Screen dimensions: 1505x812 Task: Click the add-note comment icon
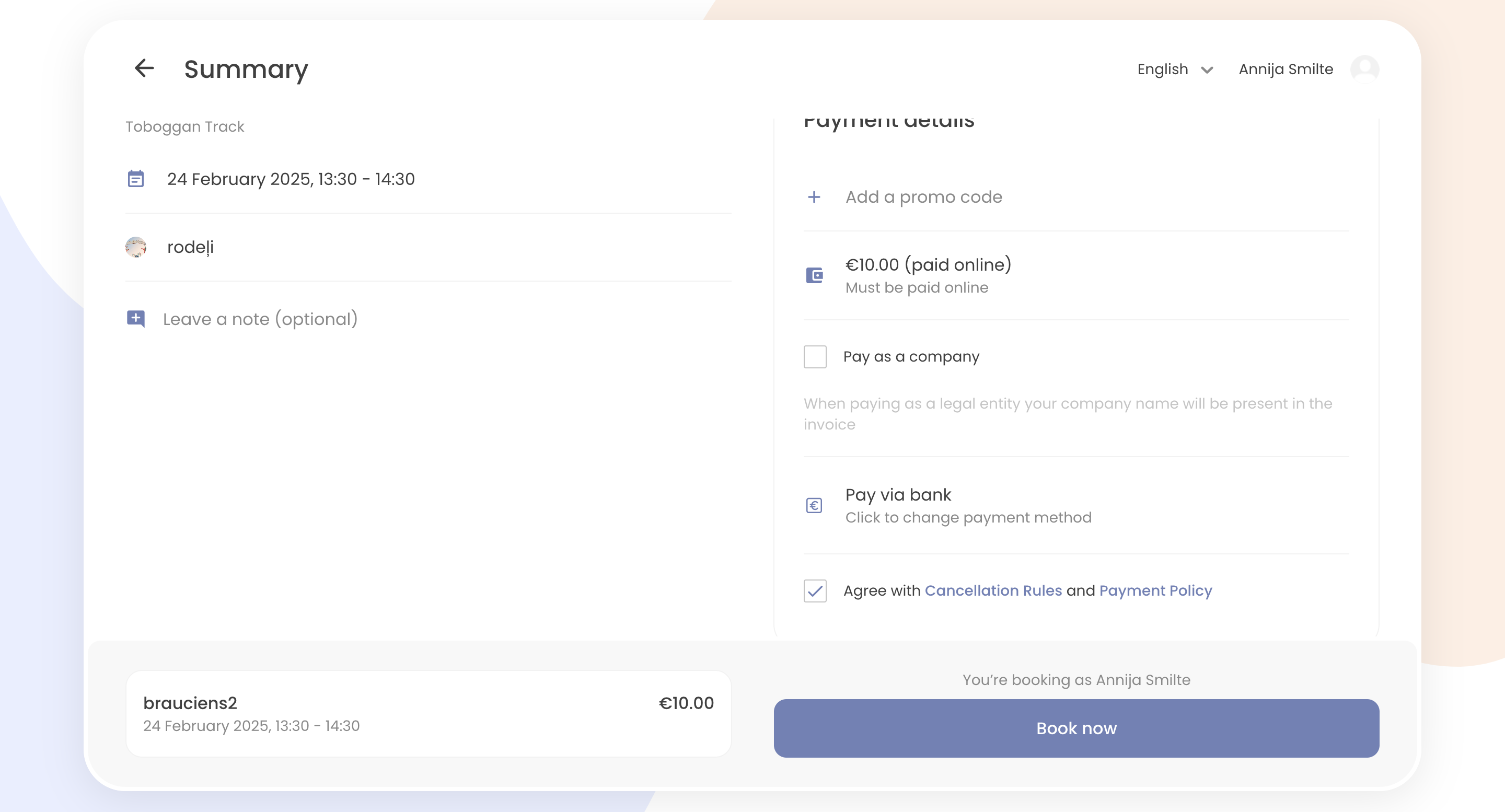click(x=135, y=318)
